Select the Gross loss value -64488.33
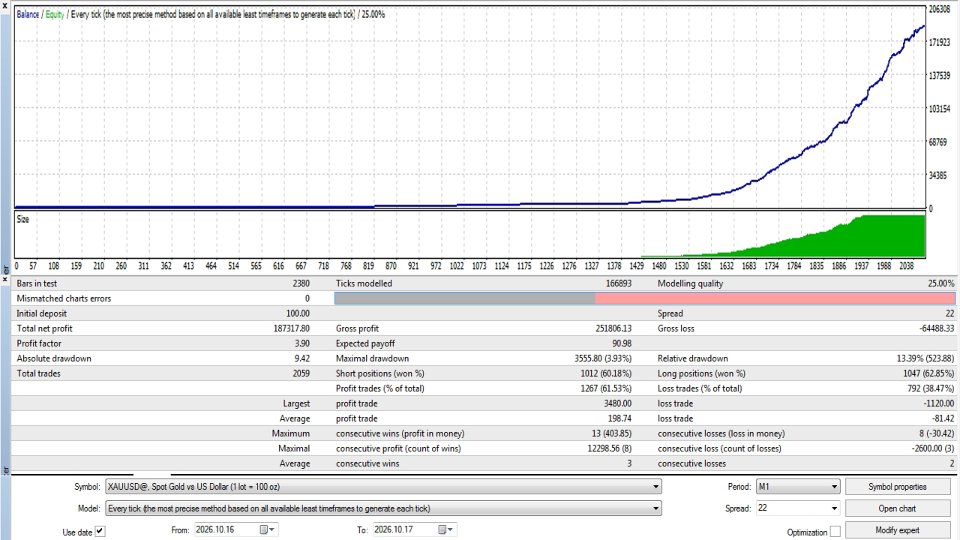The height and width of the screenshot is (540, 960). 937,329
